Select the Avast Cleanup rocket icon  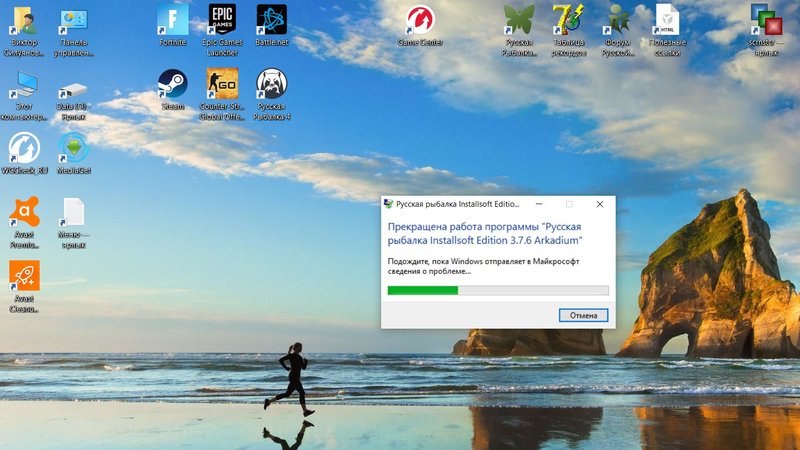24,276
